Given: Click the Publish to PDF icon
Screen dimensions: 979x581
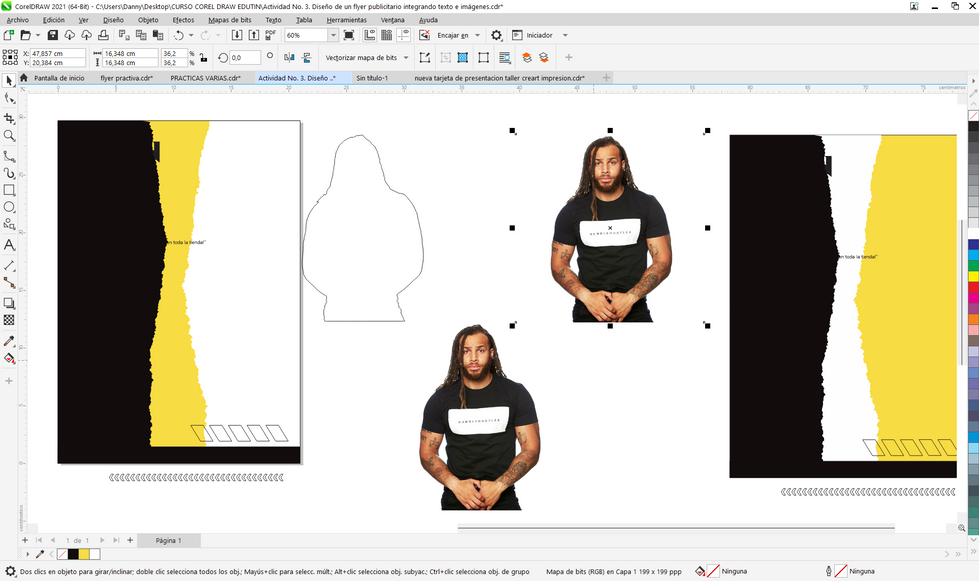Looking at the screenshot, I should [x=270, y=36].
